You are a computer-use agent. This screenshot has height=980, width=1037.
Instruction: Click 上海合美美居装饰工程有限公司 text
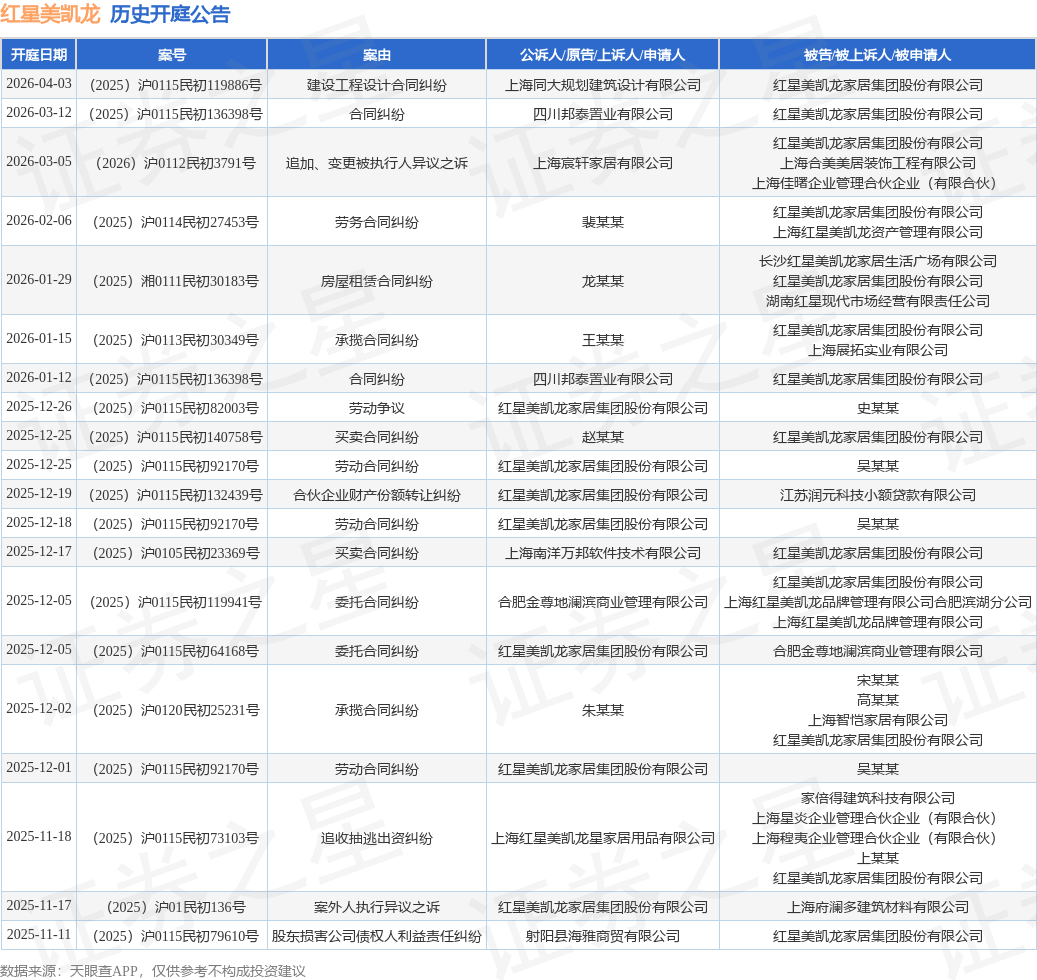point(878,163)
